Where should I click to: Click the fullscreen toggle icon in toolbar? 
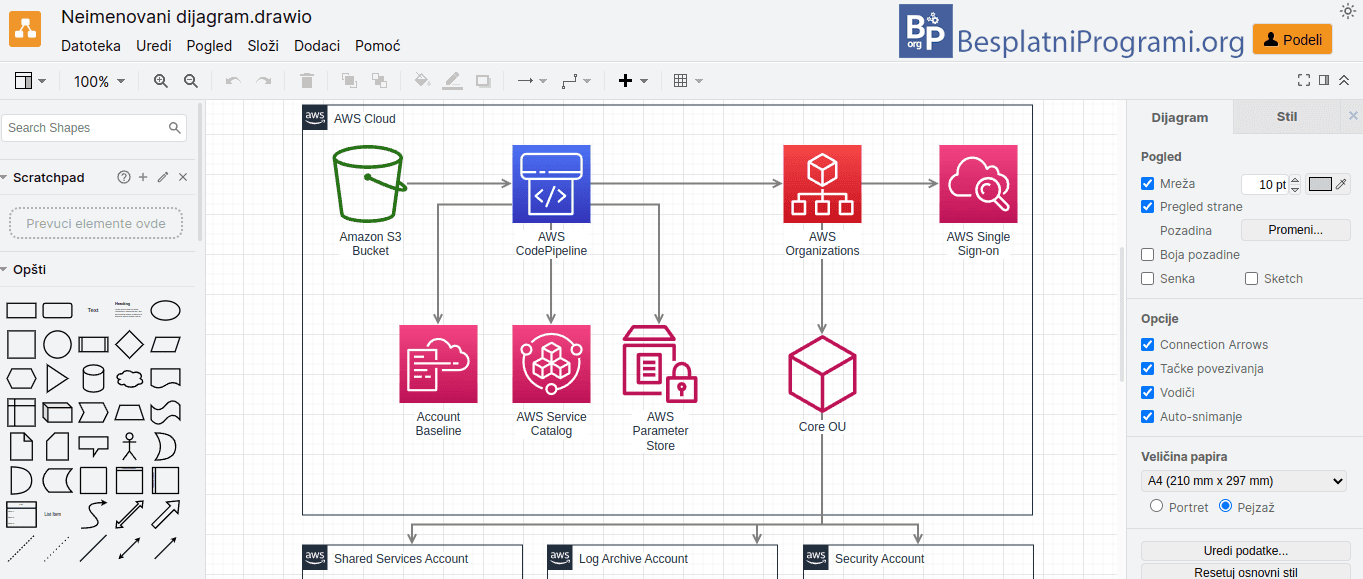pos(1304,80)
